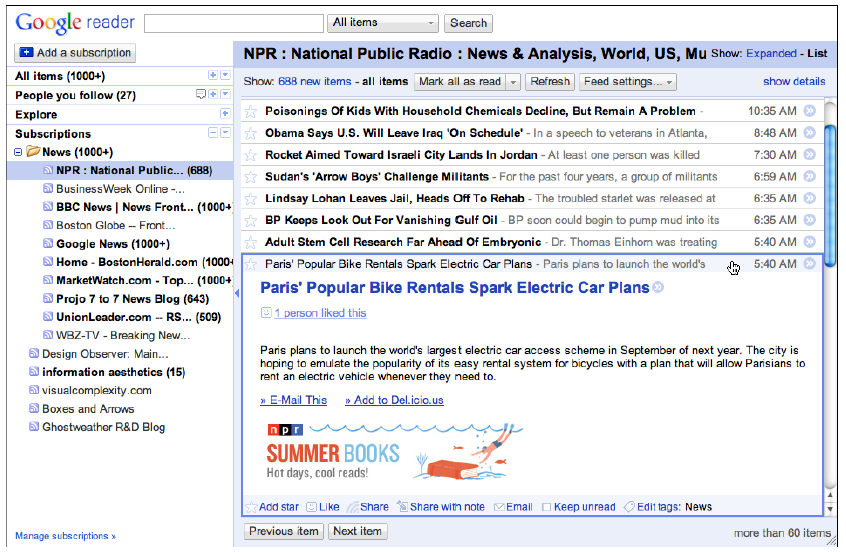The height and width of the screenshot is (552, 846).
Task: Select the BBC News subscription
Action: click(138, 207)
